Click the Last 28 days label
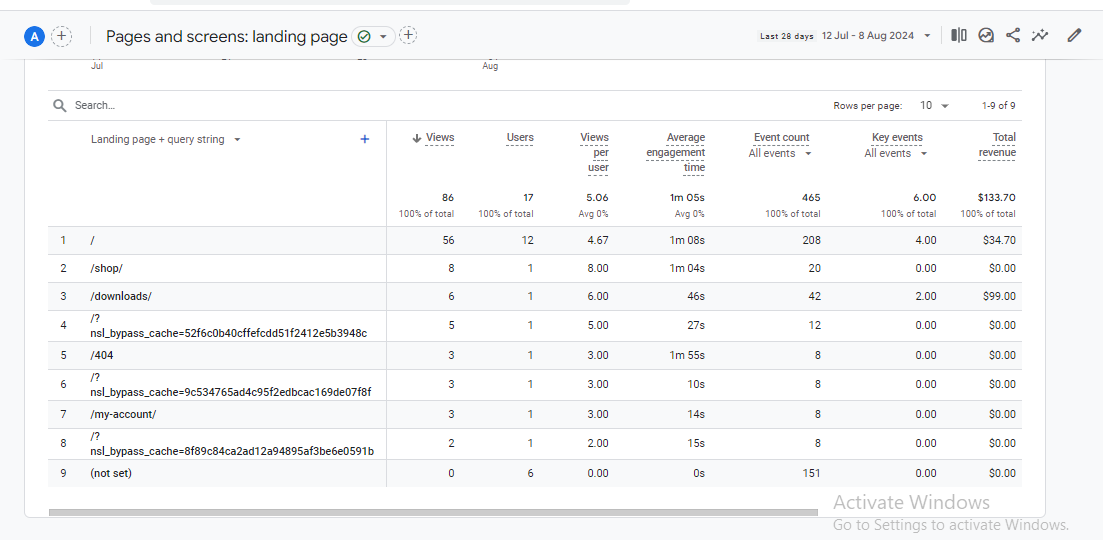Image resolution: width=1103 pixels, height=540 pixels. 786,36
